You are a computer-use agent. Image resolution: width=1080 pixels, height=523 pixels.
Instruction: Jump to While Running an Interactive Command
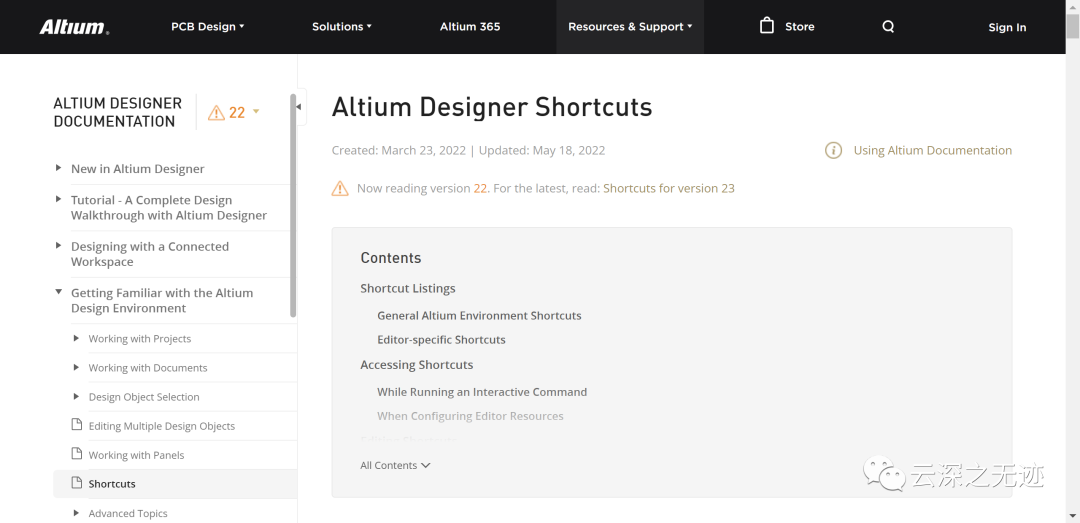pyautogui.click(x=482, y=392)
